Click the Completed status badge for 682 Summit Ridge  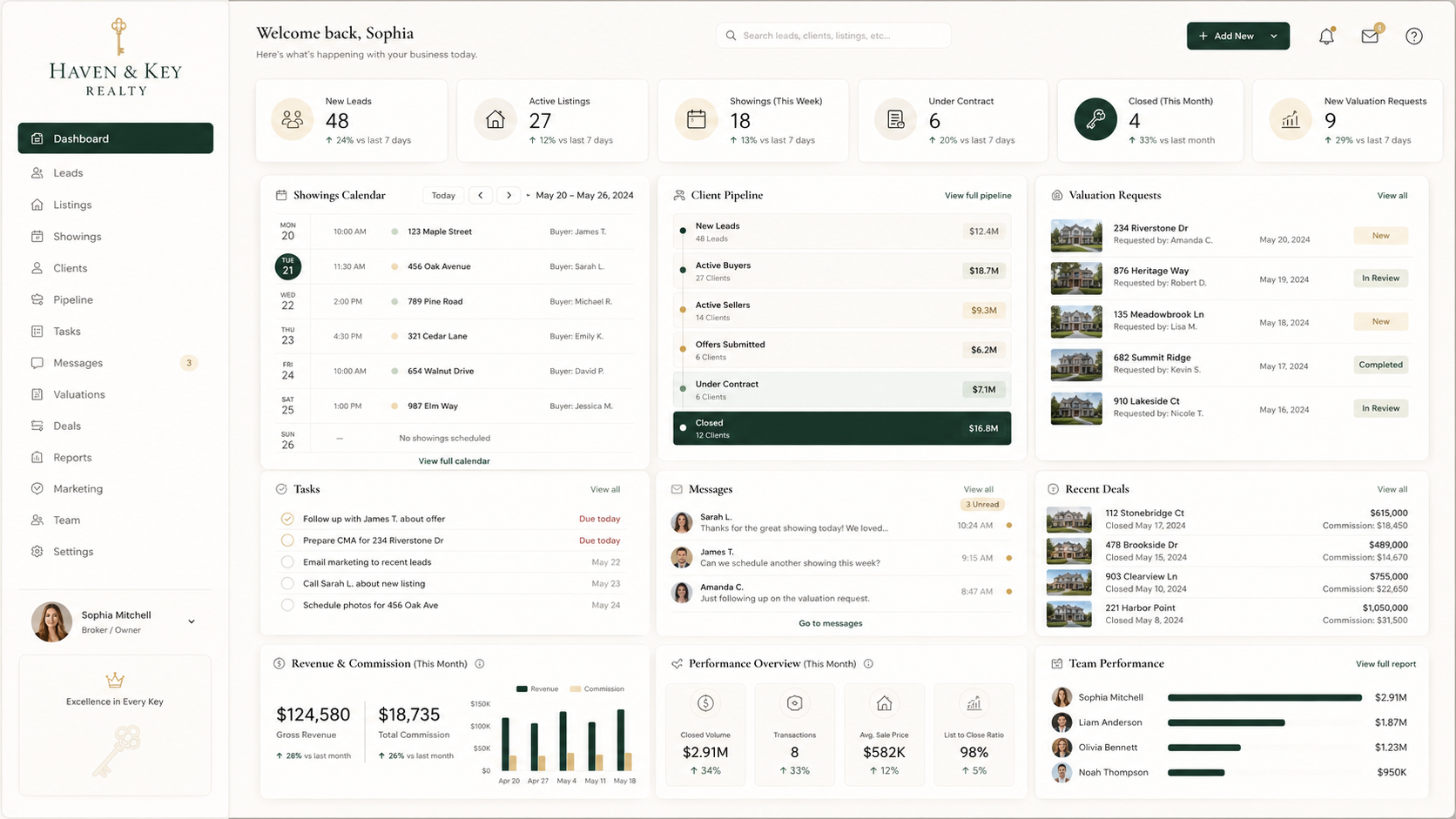click(x=1380, y=365)
